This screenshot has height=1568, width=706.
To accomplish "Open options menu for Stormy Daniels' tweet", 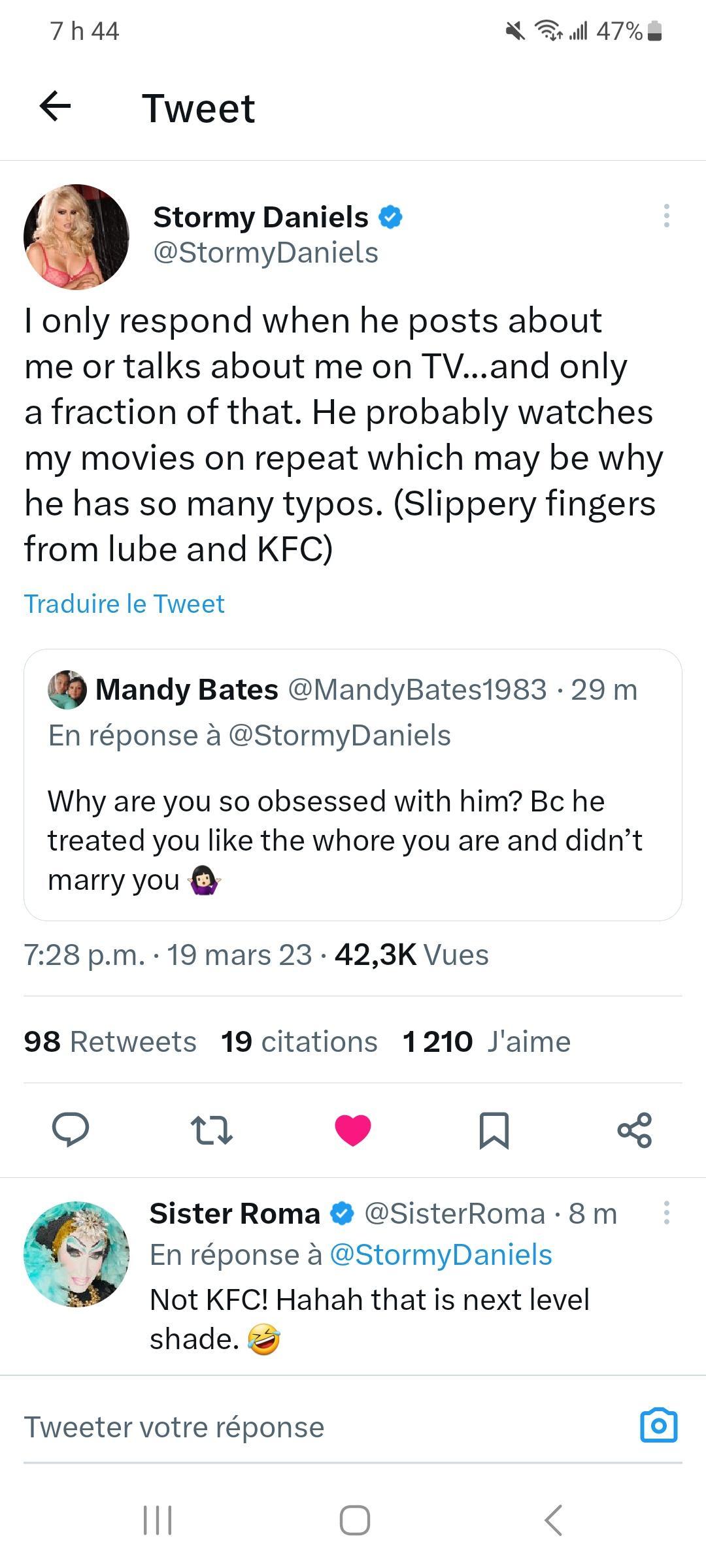I will click(x=667, y=216).
